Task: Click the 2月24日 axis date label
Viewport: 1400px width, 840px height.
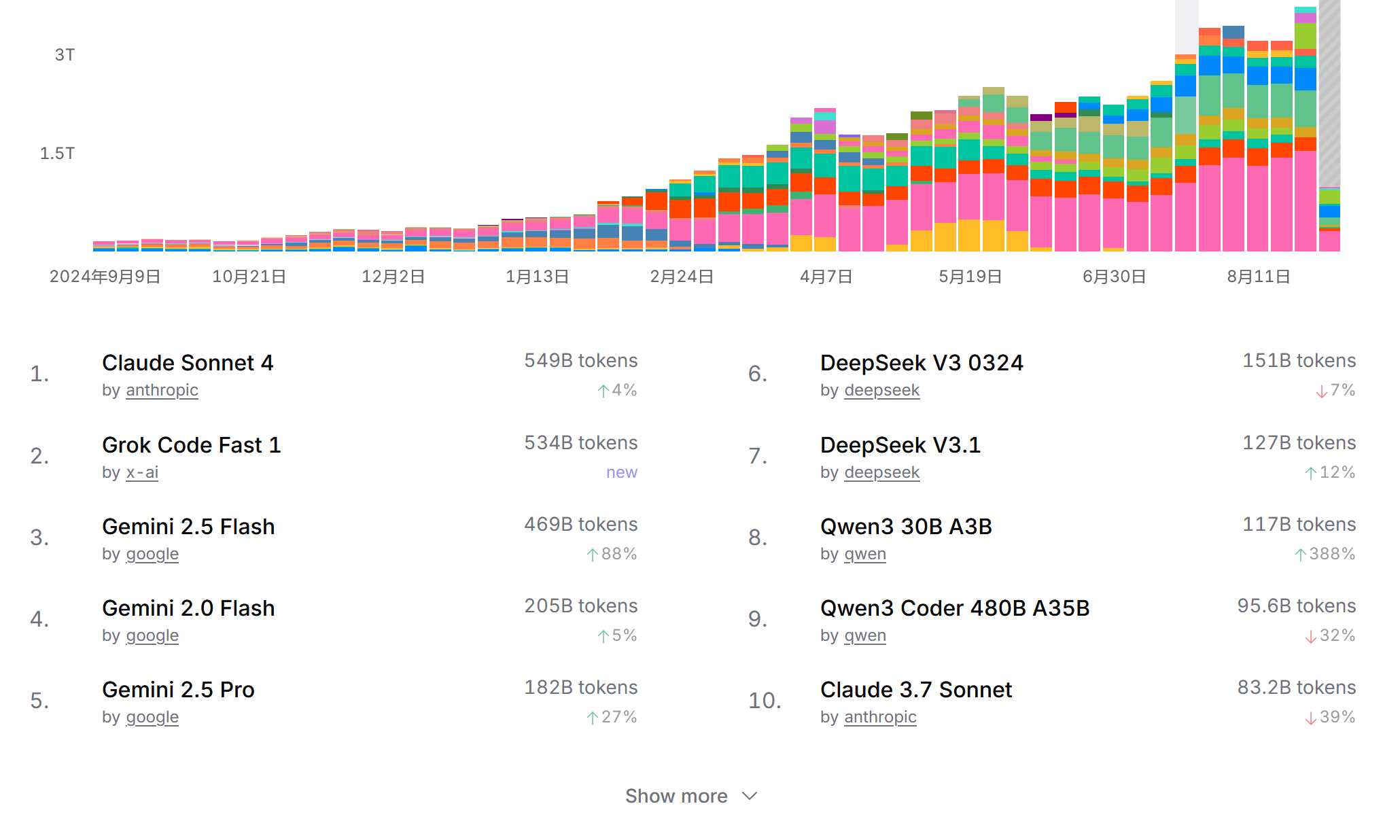Action: coord(682,277)
